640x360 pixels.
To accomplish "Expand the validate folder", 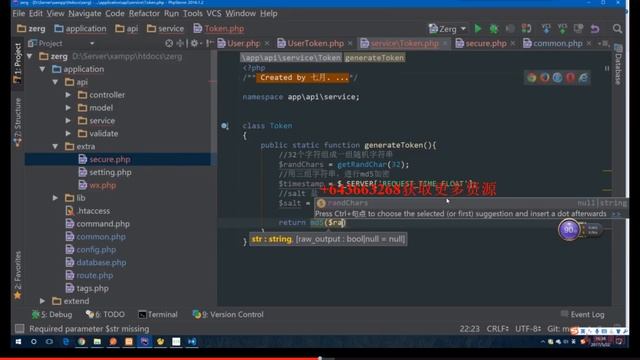I will [x=68, y=133].
